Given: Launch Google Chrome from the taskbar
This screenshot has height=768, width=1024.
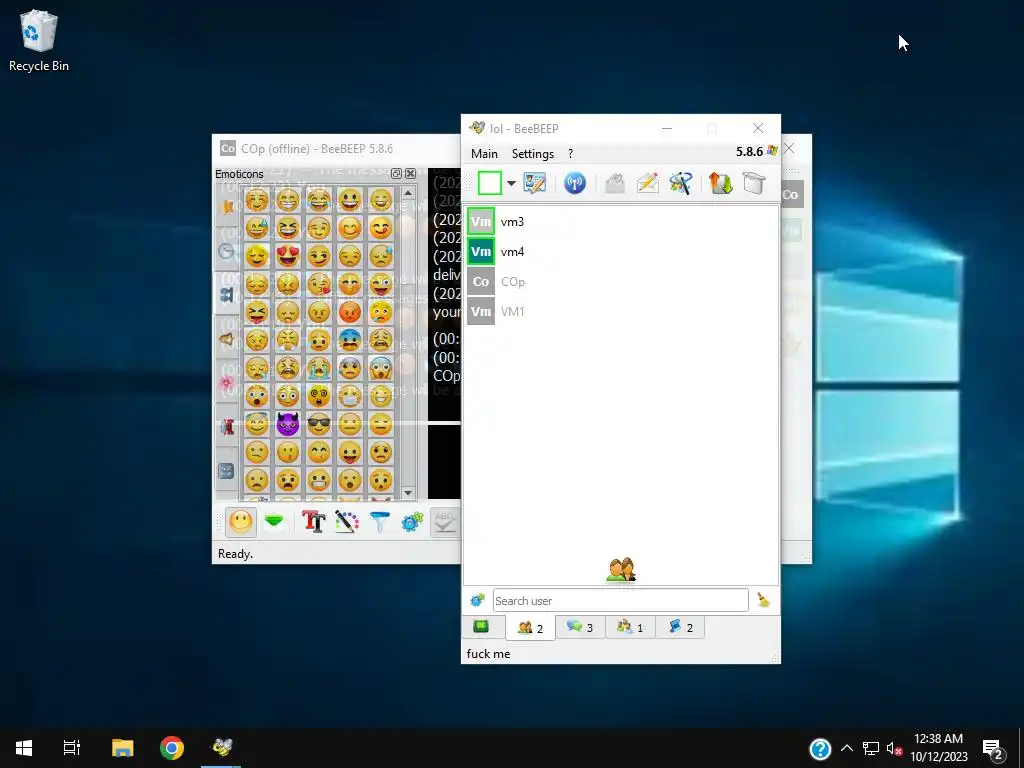Looking at the screenshot, I should click(x=172, y=748).
